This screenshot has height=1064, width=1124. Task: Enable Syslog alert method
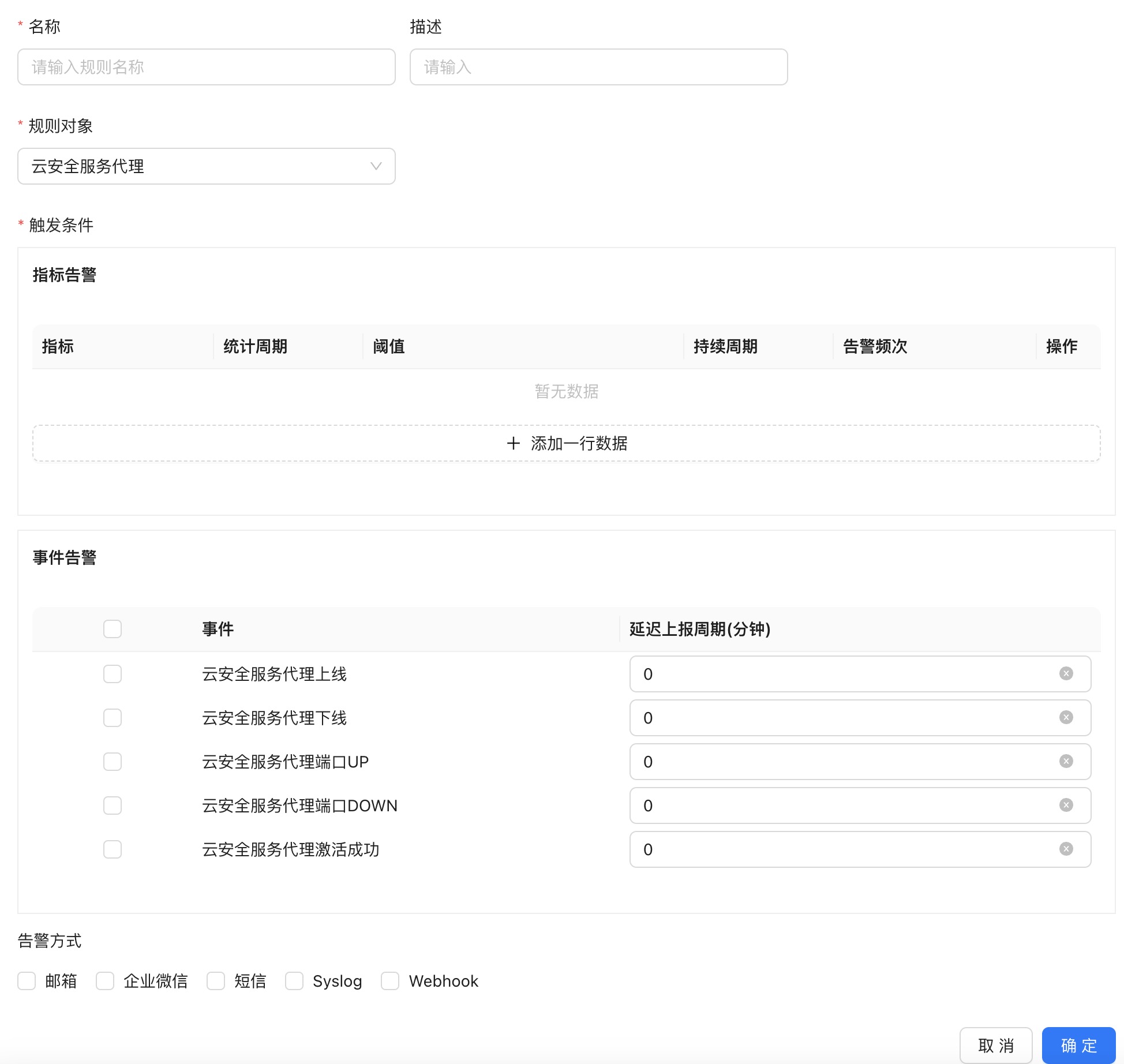tap(294, 980)
